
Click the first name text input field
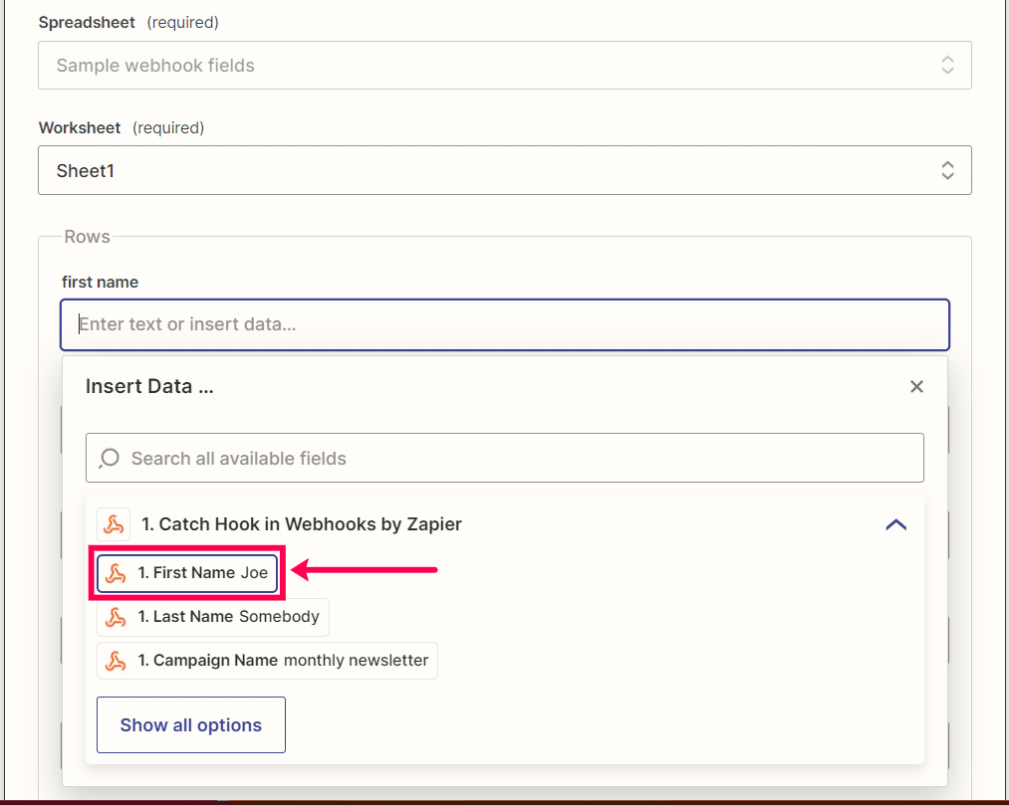coord(504,324)
